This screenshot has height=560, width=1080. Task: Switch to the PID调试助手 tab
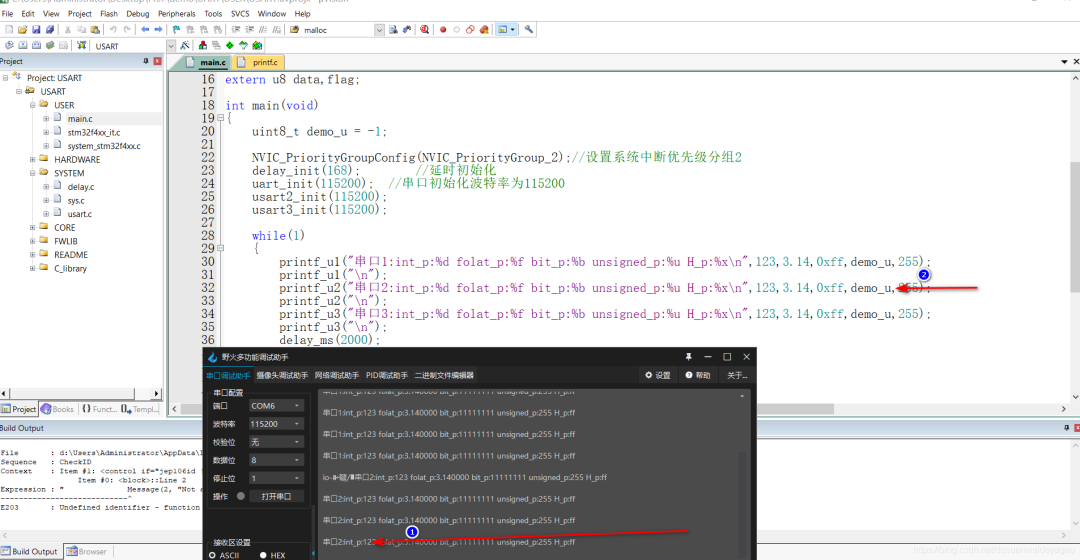point(386,375)
